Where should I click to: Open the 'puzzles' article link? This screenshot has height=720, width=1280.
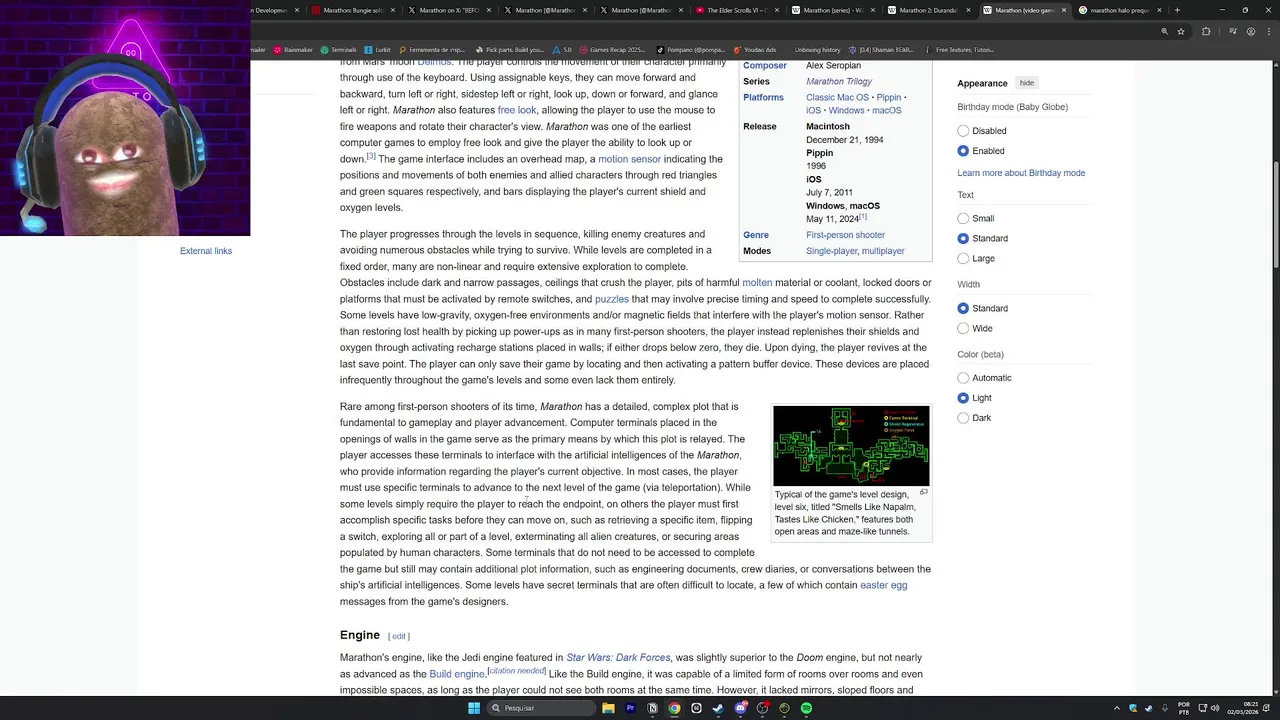pos(612,299)
